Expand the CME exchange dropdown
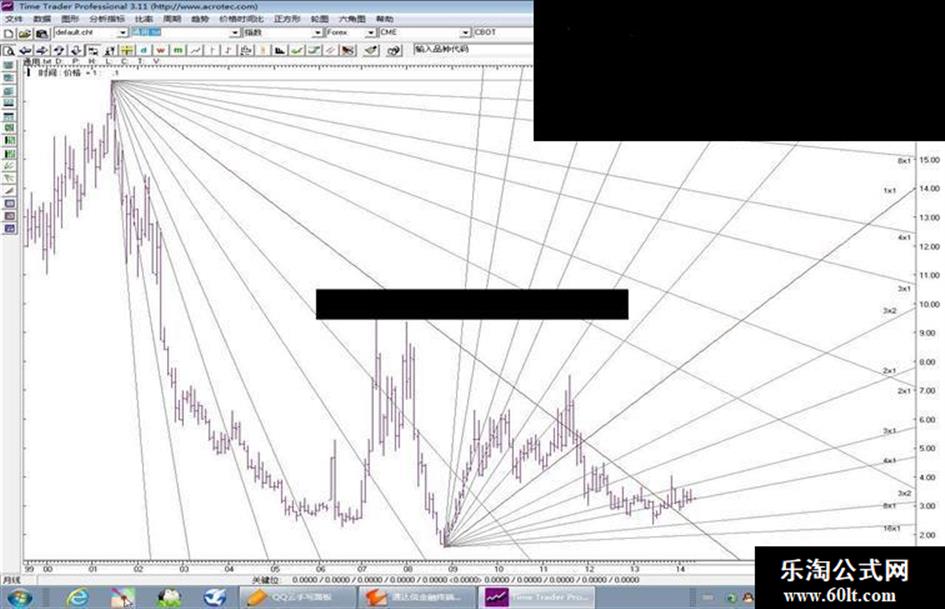Image resolution: width=945 pixels, height=609 pixels. pyautogui.click(x=465, y=33)
